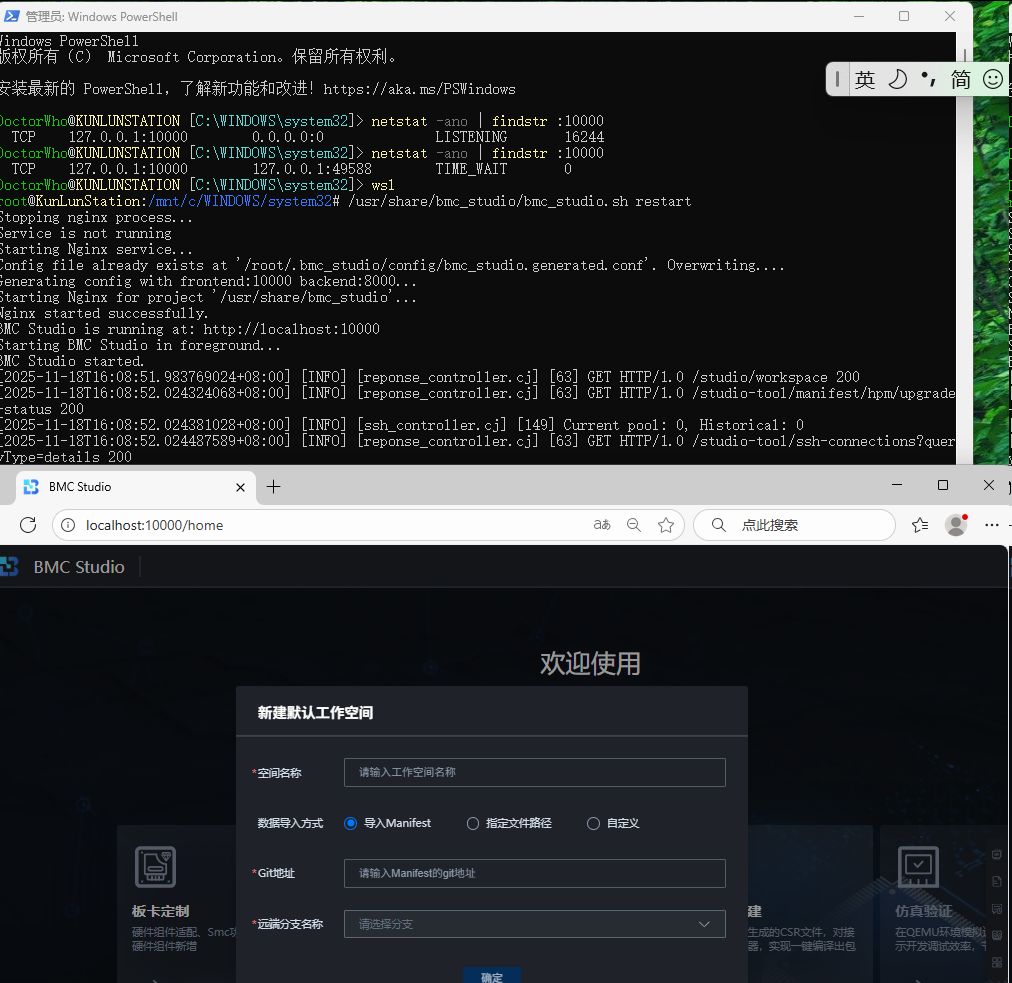
Task: Toggle IME 英 language mode button
Action: [x=865, y=79]
